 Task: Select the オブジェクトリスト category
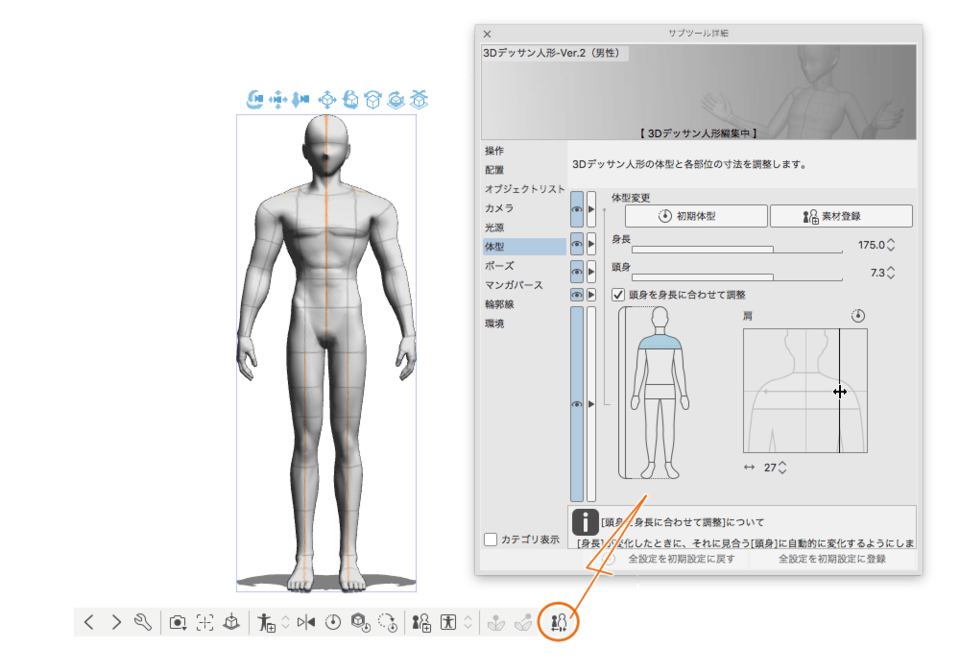pyautogui.click(x=525, y=189)
